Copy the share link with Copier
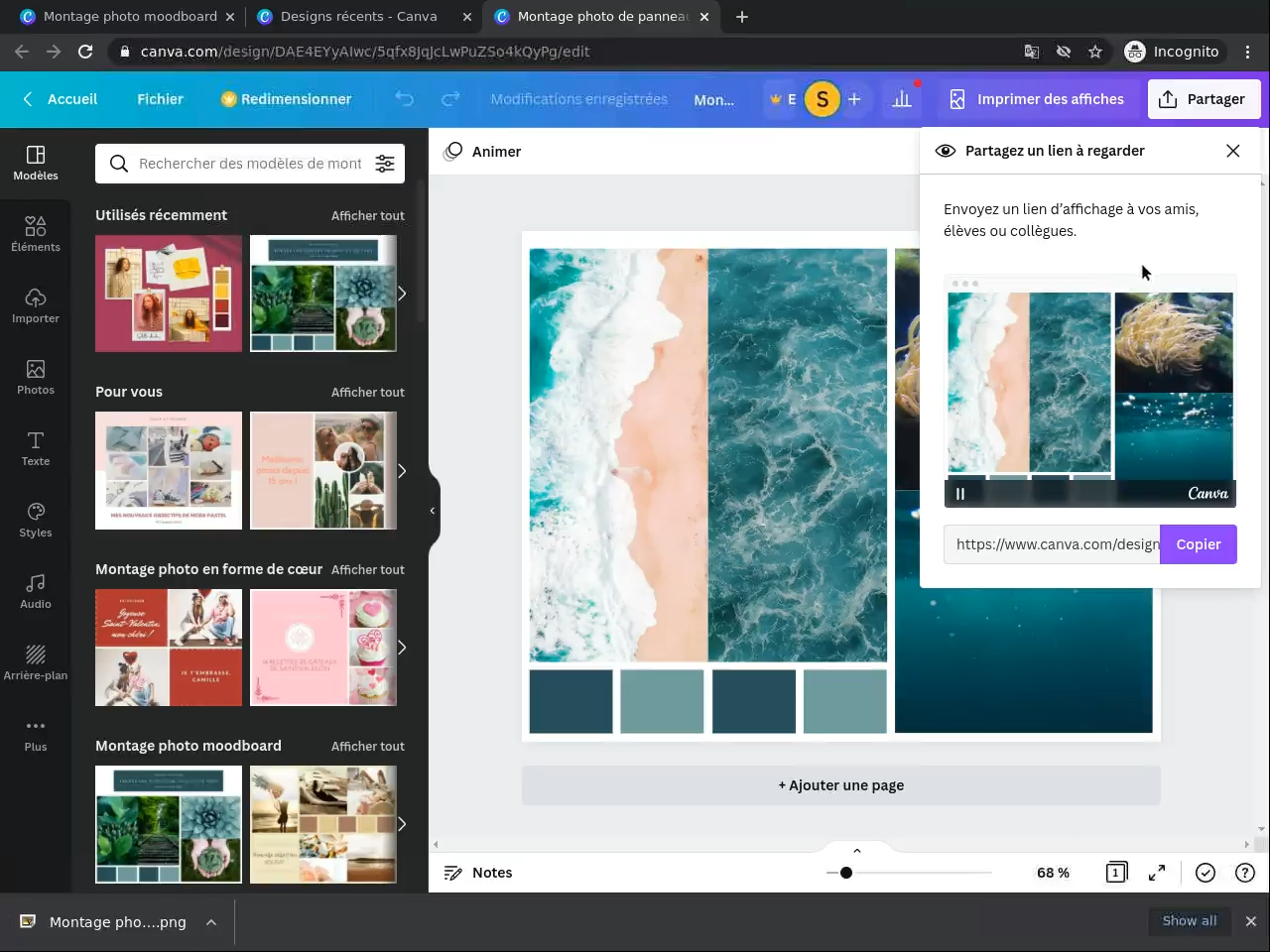The width and height of the screenshot is (1270, 952). [x=1199, y=544]
